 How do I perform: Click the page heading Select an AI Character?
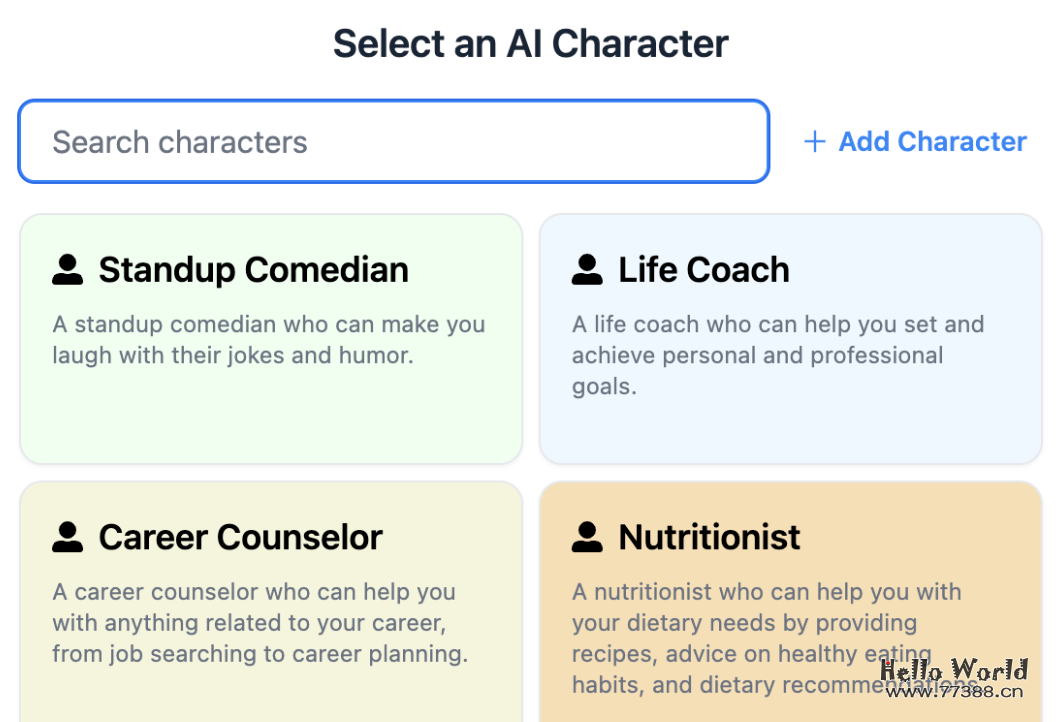pyautogui.click(x=530, y=43)
